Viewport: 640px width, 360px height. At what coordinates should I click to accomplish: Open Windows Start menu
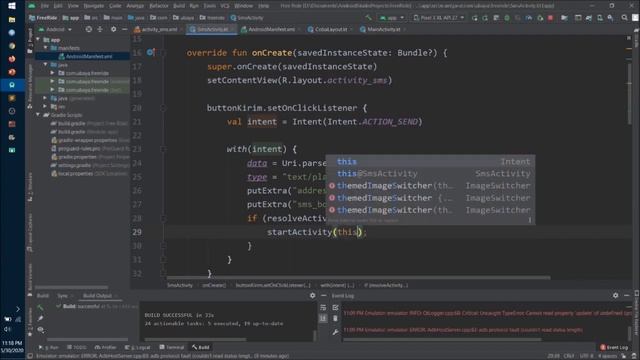[x=12, y=6]
